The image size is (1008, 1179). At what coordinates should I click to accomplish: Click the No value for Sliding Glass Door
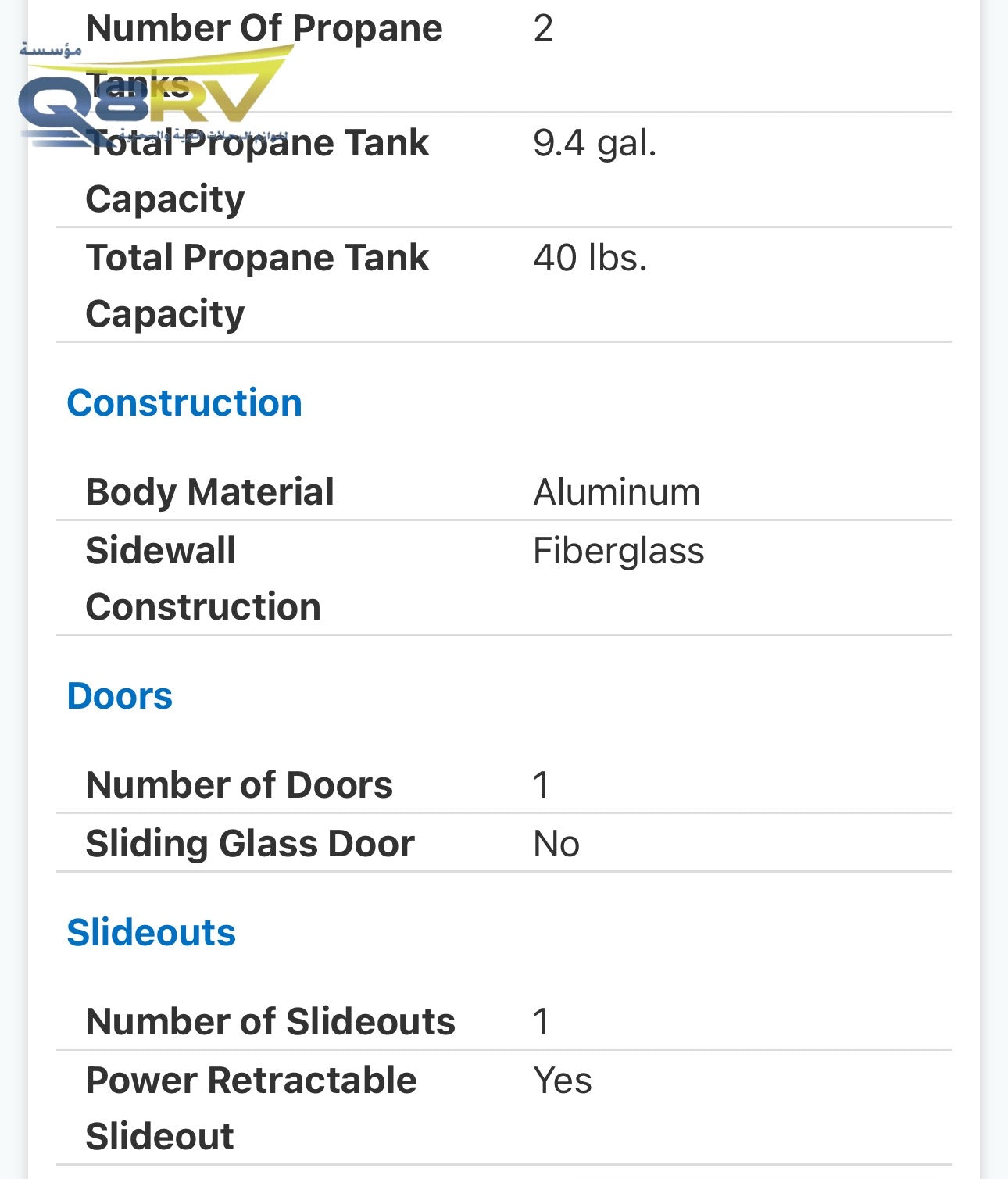click(556, 845)
